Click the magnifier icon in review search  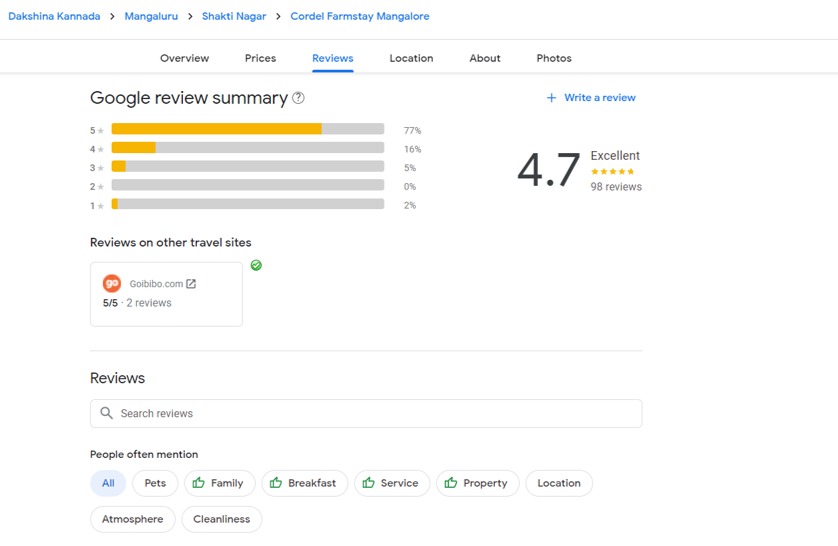pos(107,413)
